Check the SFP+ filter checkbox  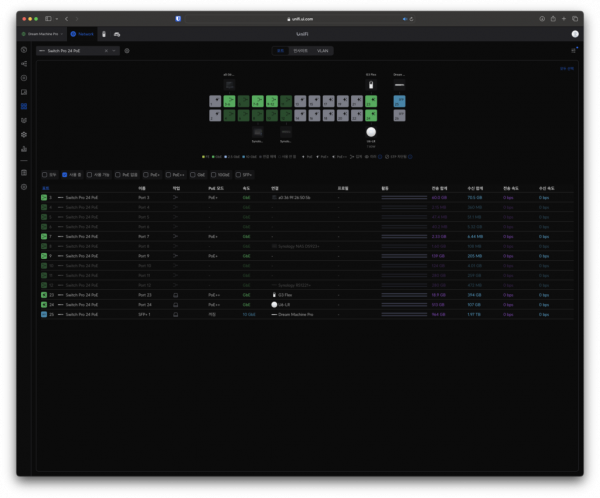coord(239,174)
